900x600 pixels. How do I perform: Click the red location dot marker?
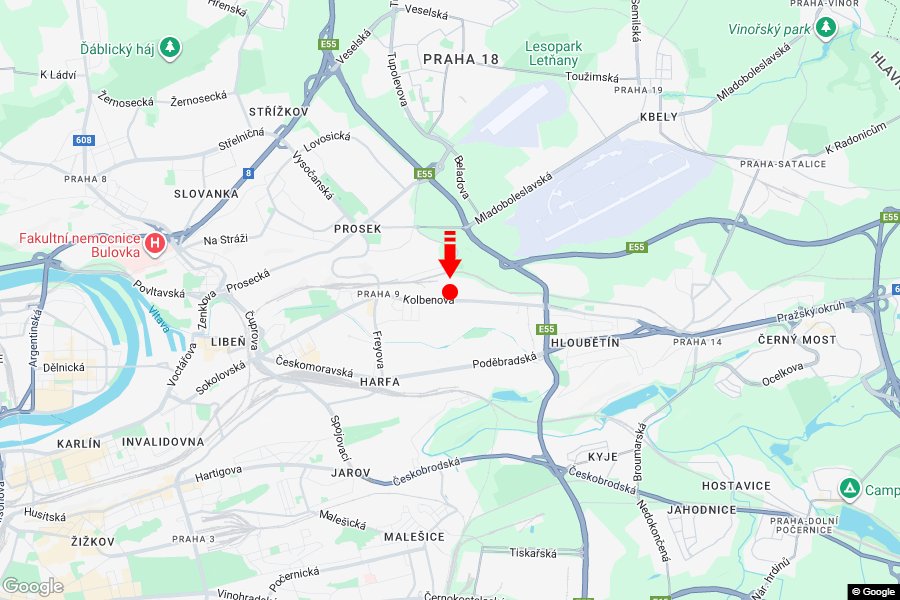pos(450,292)
